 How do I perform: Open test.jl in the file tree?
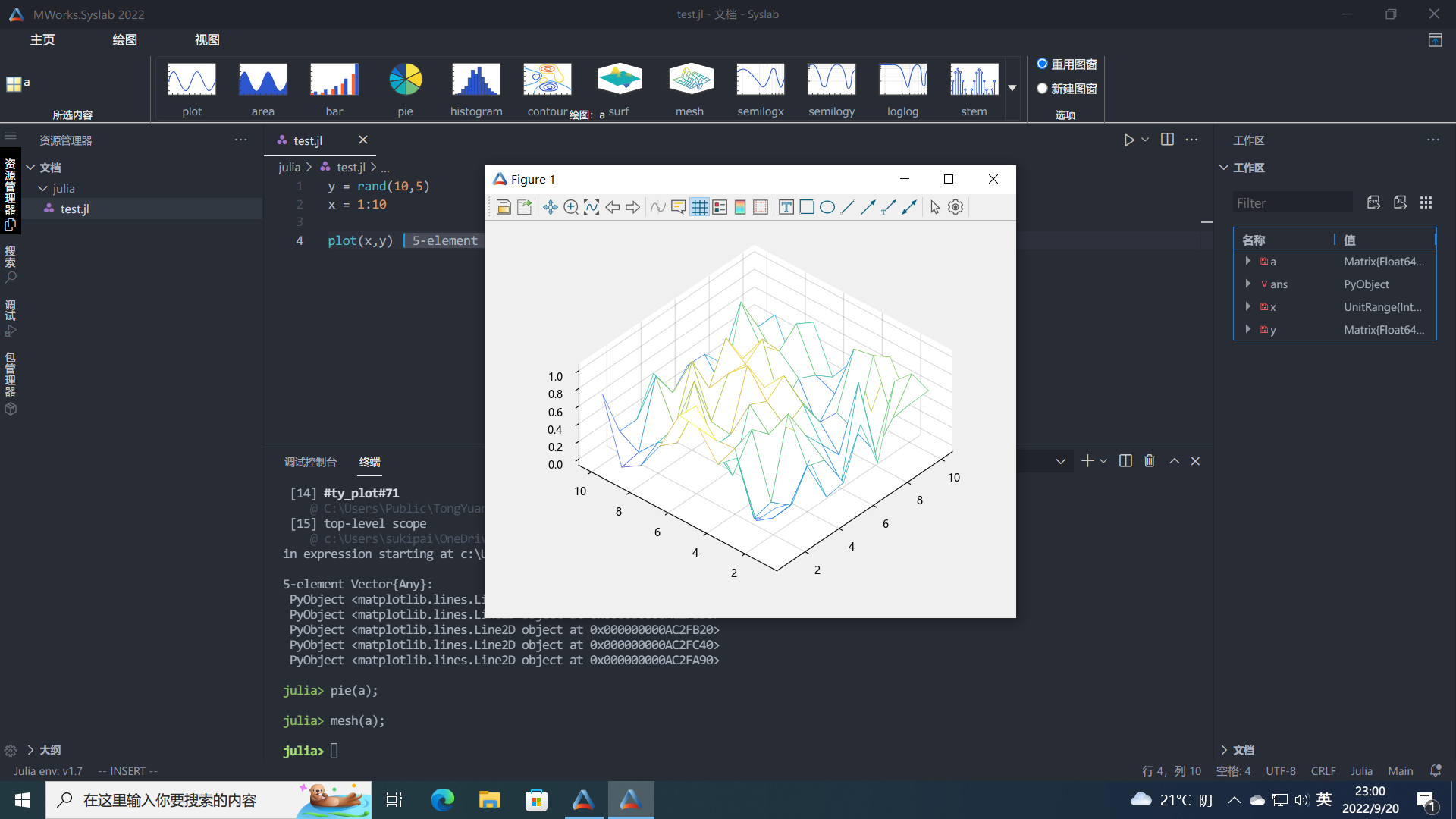pyautogui.click(x=74, y=209)
